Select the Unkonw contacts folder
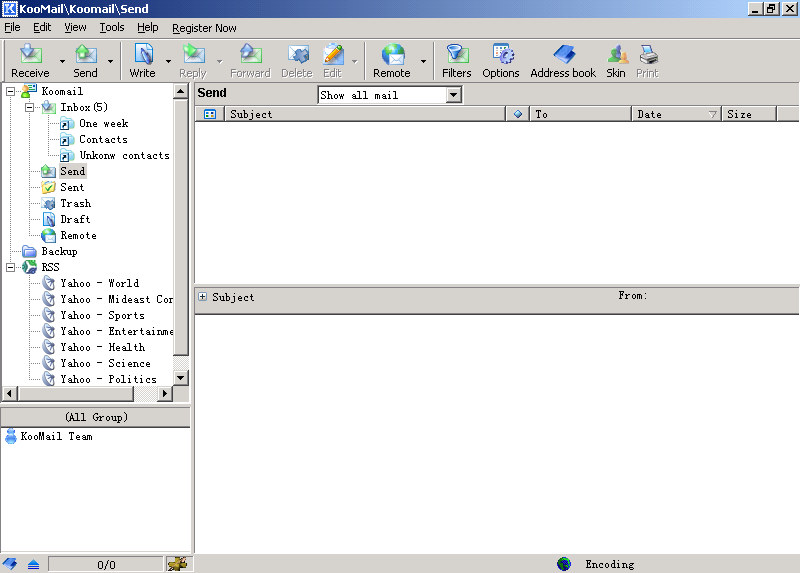This screenshot has width=800, height=573. coord(124,155)
